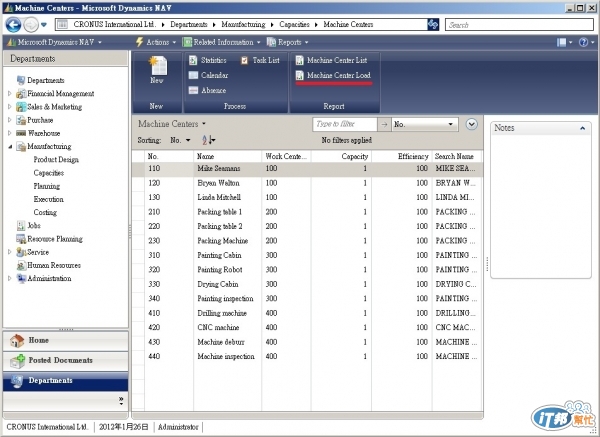Select the Linda Mitchell row
Screen dimensions: 600x437
click(x=307, y=197)
